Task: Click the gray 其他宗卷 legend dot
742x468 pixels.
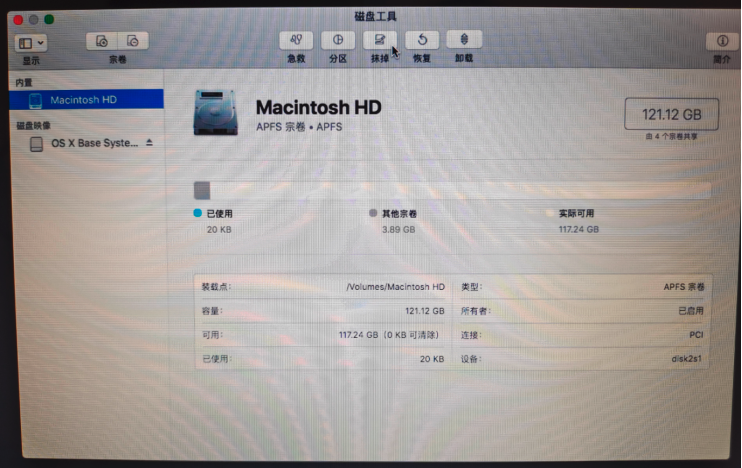Action: (373, 213)
